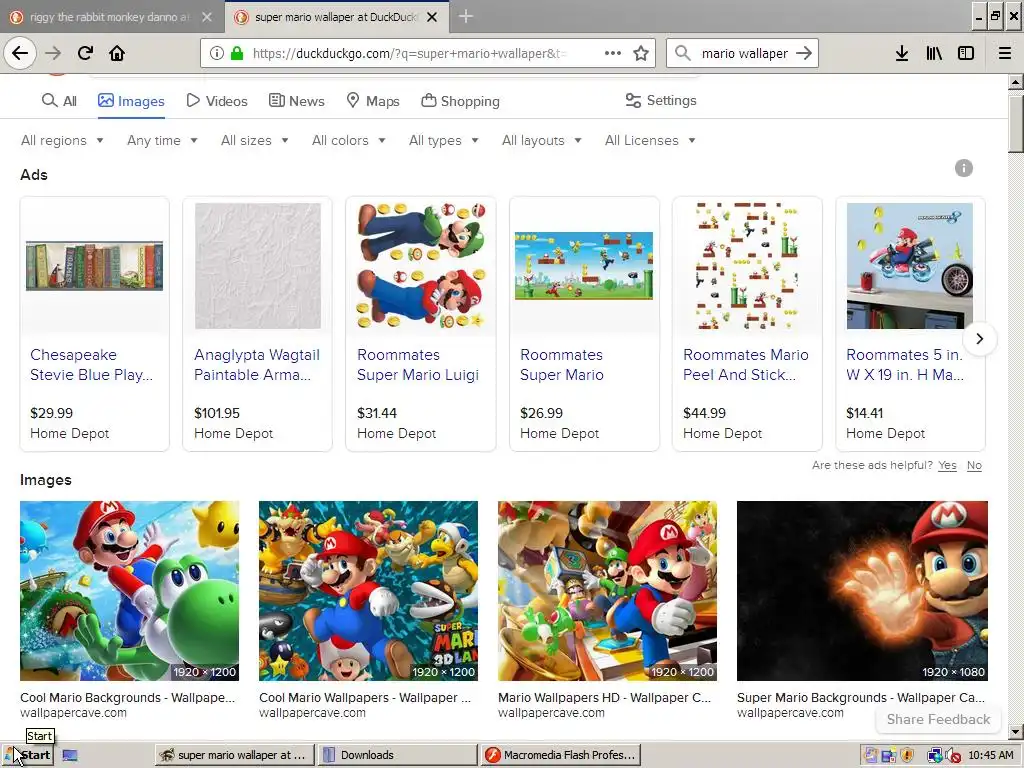The image size is (1024, 768).
Task: Answer No to ads helpful
Action: [974, 465]
